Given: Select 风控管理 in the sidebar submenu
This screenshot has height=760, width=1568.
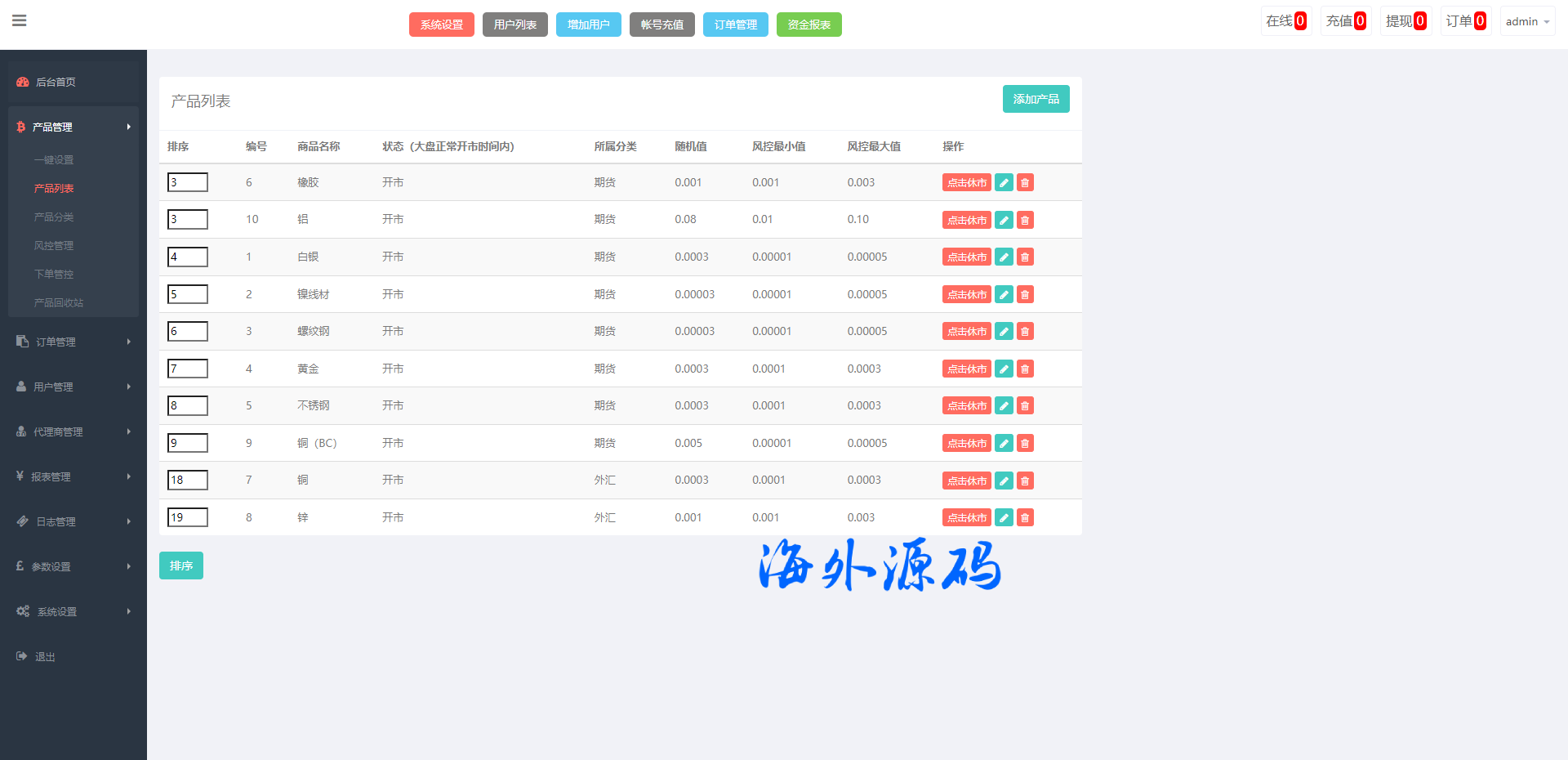Looking at the screenshot, I should 54,246.
